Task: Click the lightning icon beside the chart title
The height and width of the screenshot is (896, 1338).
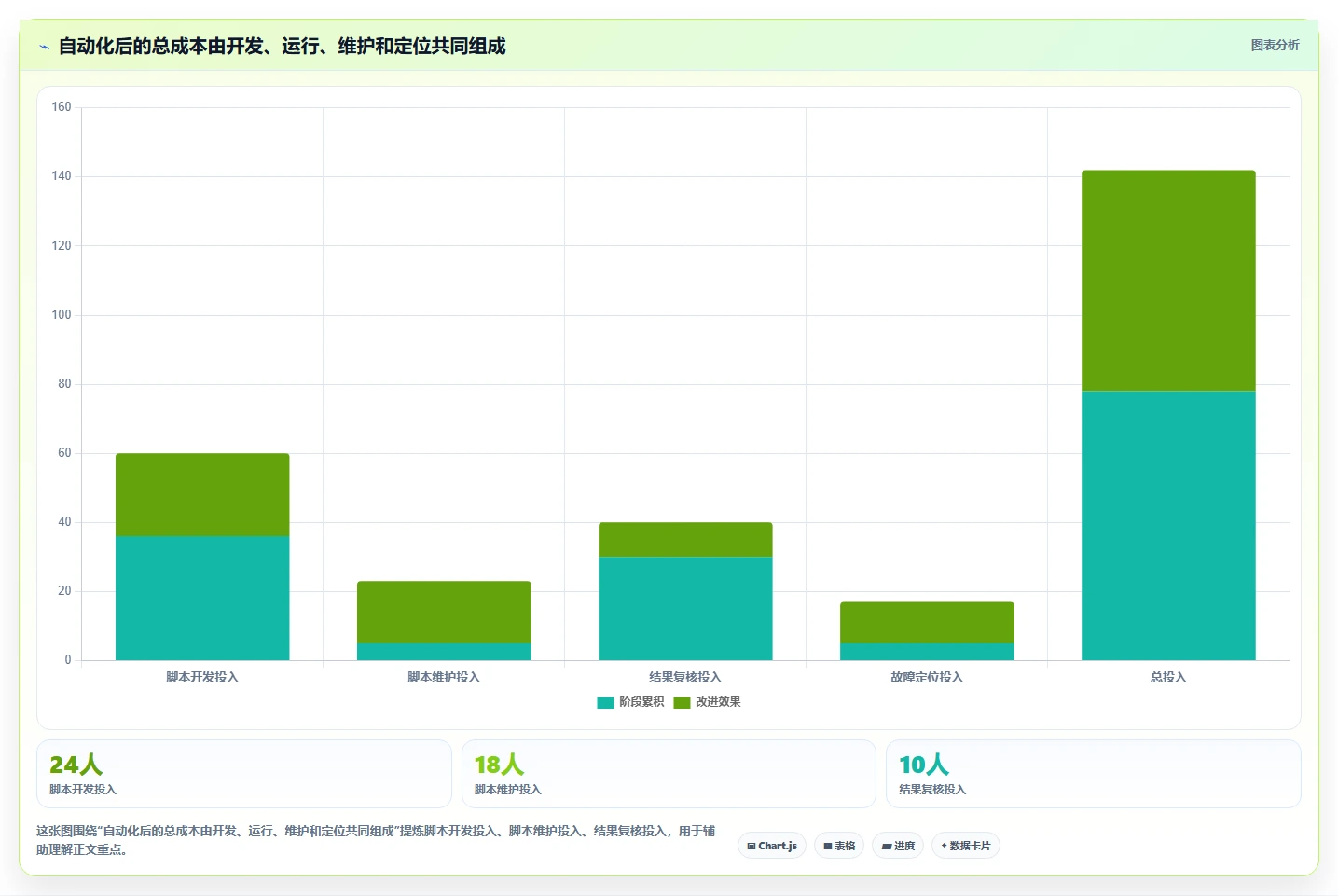Action: pos(44,47)
